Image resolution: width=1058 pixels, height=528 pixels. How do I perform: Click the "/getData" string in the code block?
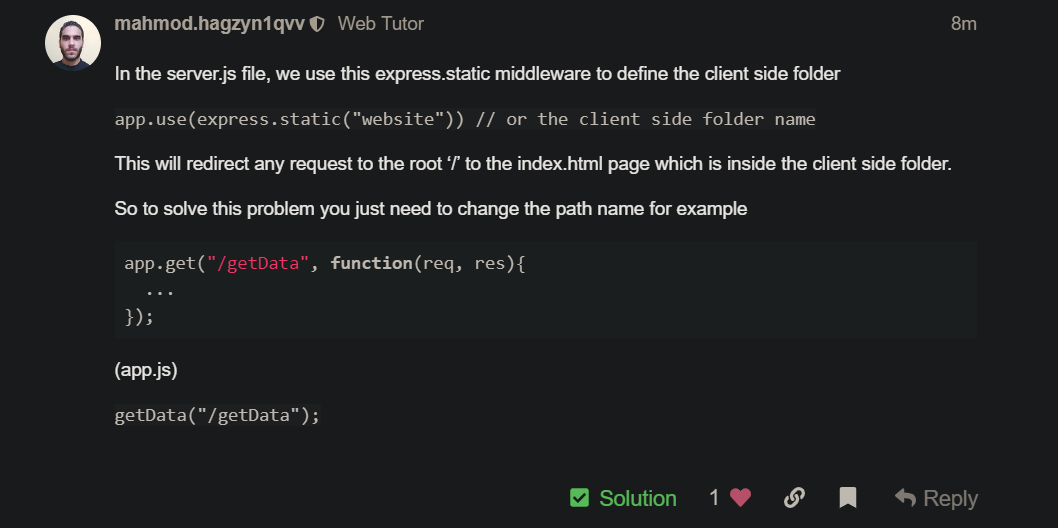[258, 263]
